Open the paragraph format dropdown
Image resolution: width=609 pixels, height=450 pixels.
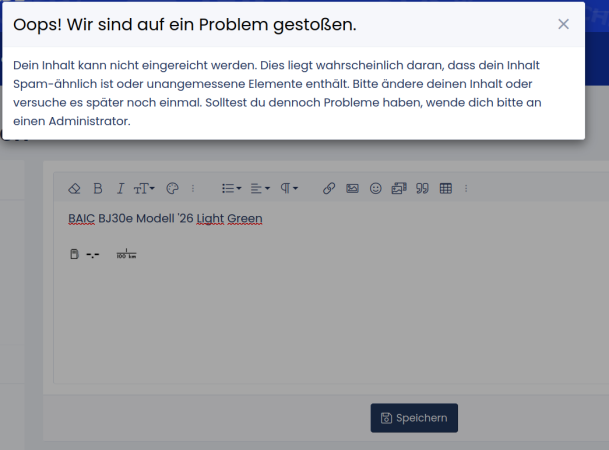point(289,188)
